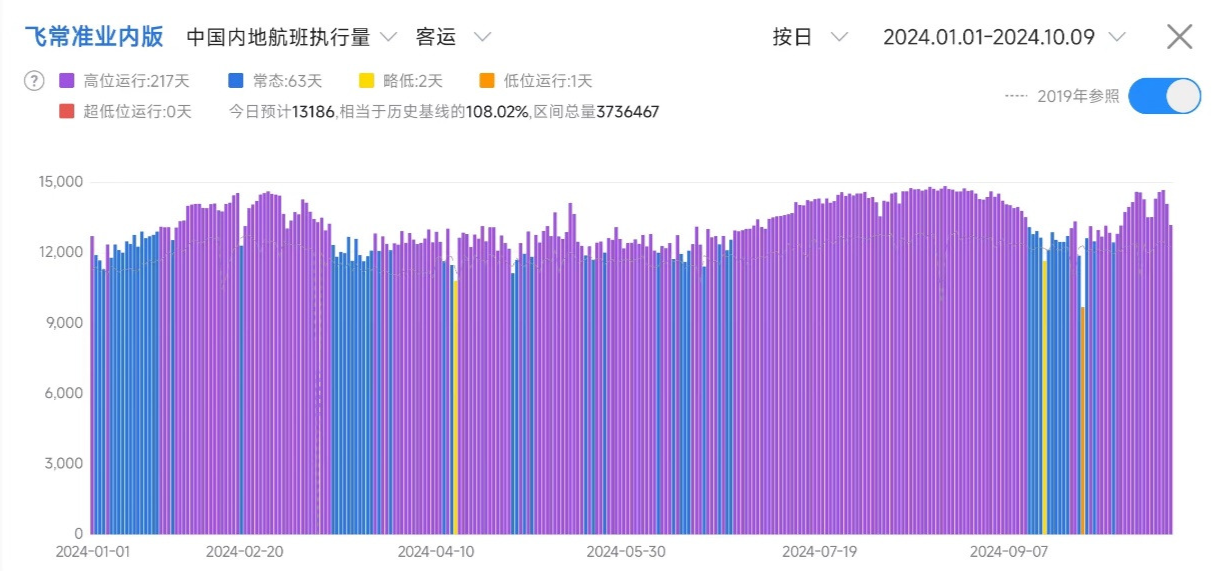Click the 12,000 y-axis label
1216x571 pixels.
pyautogui.click(x=60, y=252)
